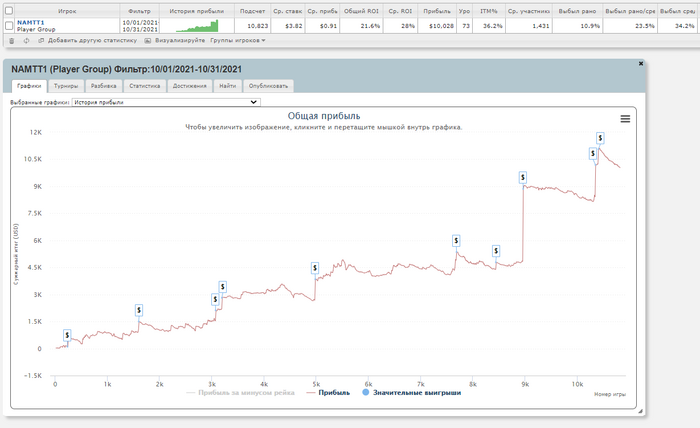The height and width of the screenshot is (428, 700).
Task: Click the refresh icon beside the trash
Action: (26, 41)
